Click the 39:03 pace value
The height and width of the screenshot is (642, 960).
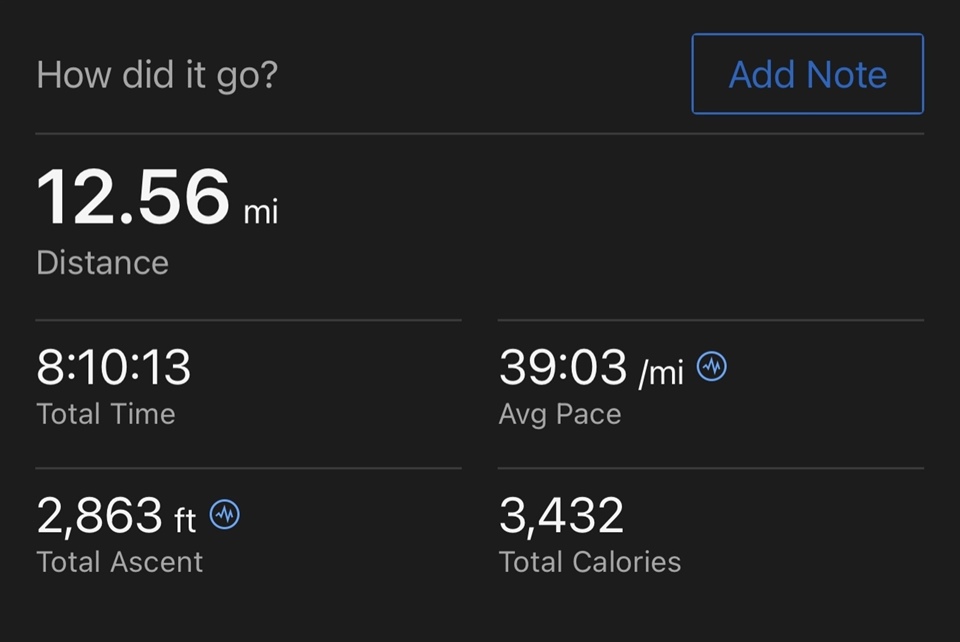tap(563, 367)
